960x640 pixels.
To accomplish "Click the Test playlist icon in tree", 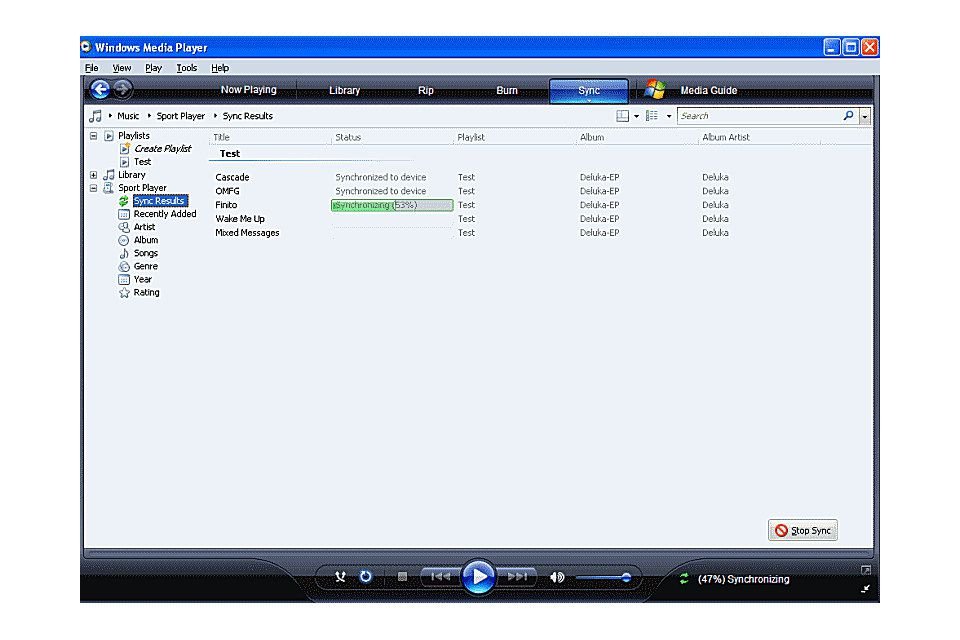I will (124, 162).
